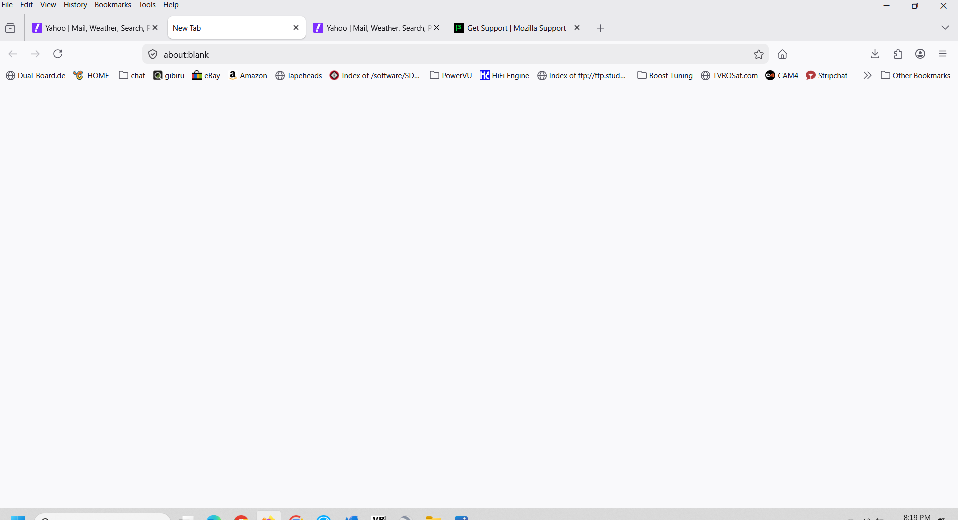The height and width of the screenshot is (520, 958).
Task: Open the Tapeheads bookmark
Action: 298,75
